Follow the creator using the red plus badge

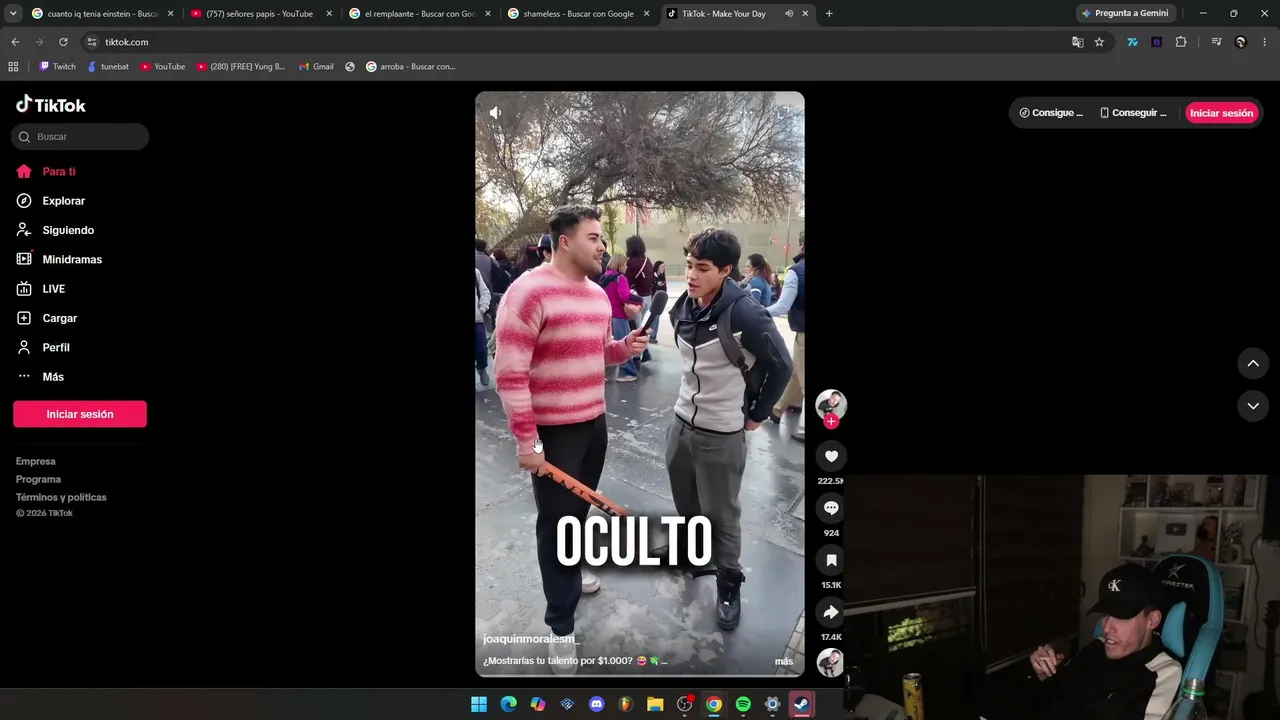click(831, 422)
